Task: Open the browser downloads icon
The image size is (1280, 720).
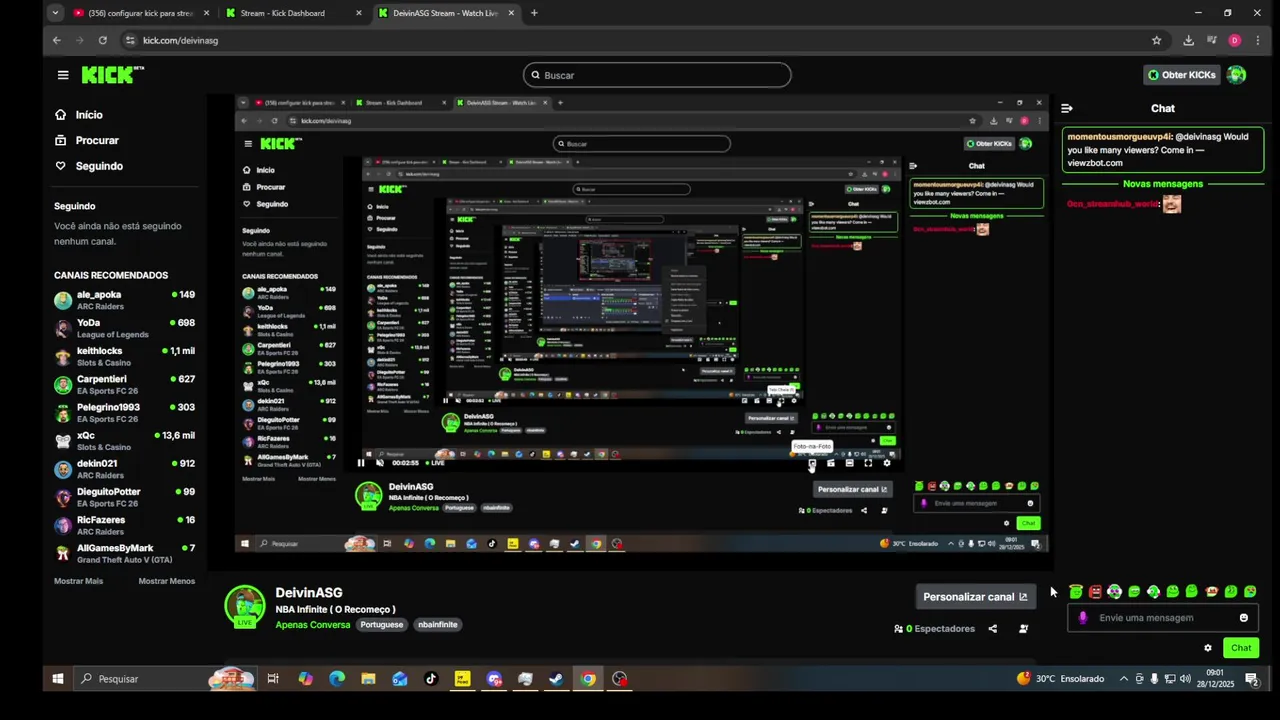Action: (x=1188, y=40)
